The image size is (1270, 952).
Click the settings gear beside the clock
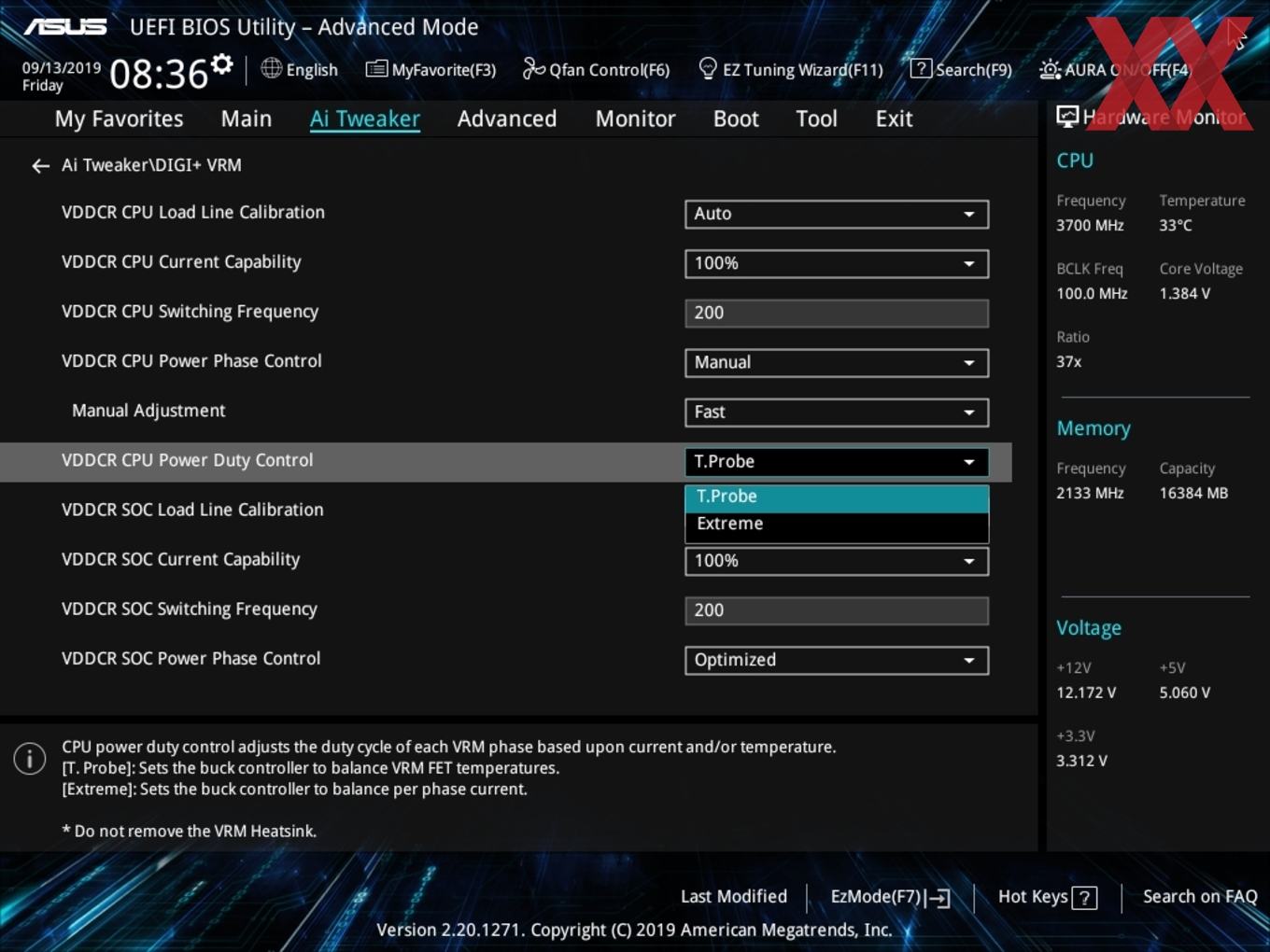click(222, 64)
